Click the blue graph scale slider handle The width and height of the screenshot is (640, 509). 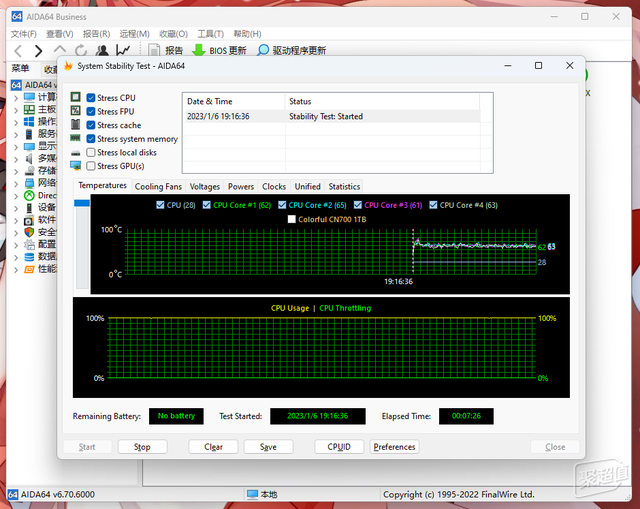coord(82,203)
